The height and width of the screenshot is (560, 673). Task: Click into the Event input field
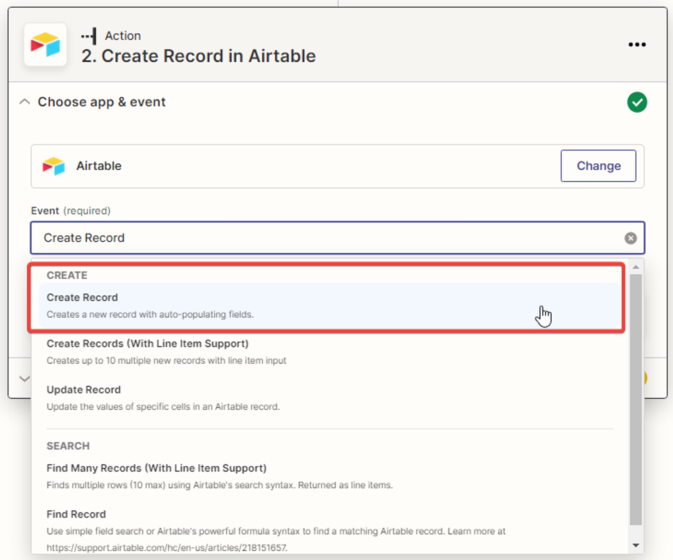[x=320, y=238]
